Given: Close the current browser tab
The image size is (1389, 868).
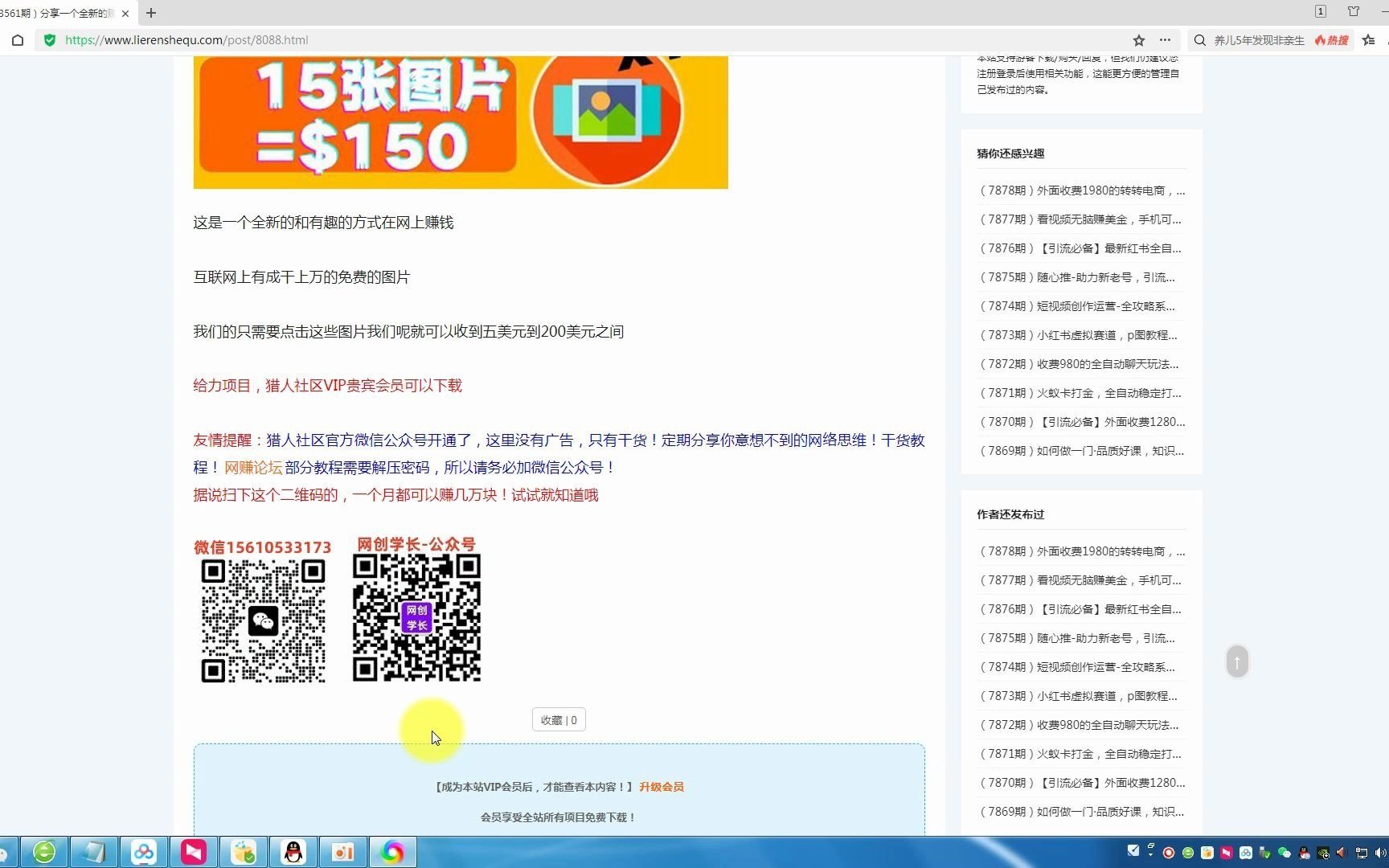Looking at the screenshot, I should [x=125, y=13].
